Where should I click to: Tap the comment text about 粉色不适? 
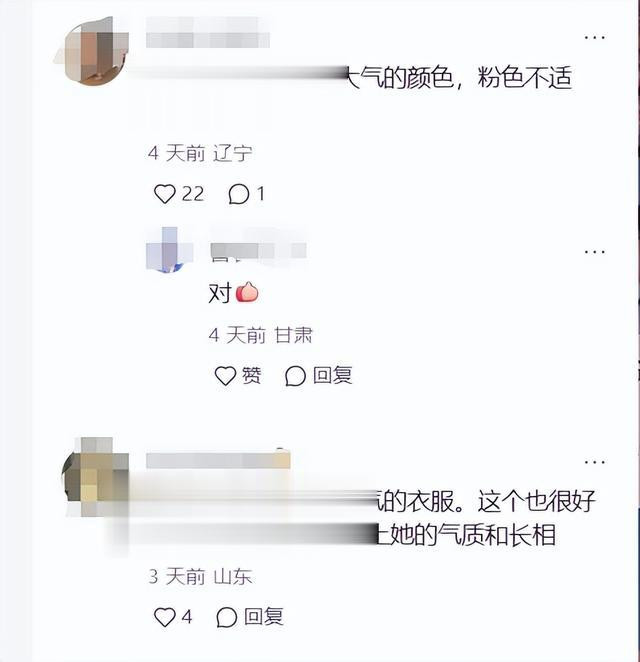coord(459,78)
